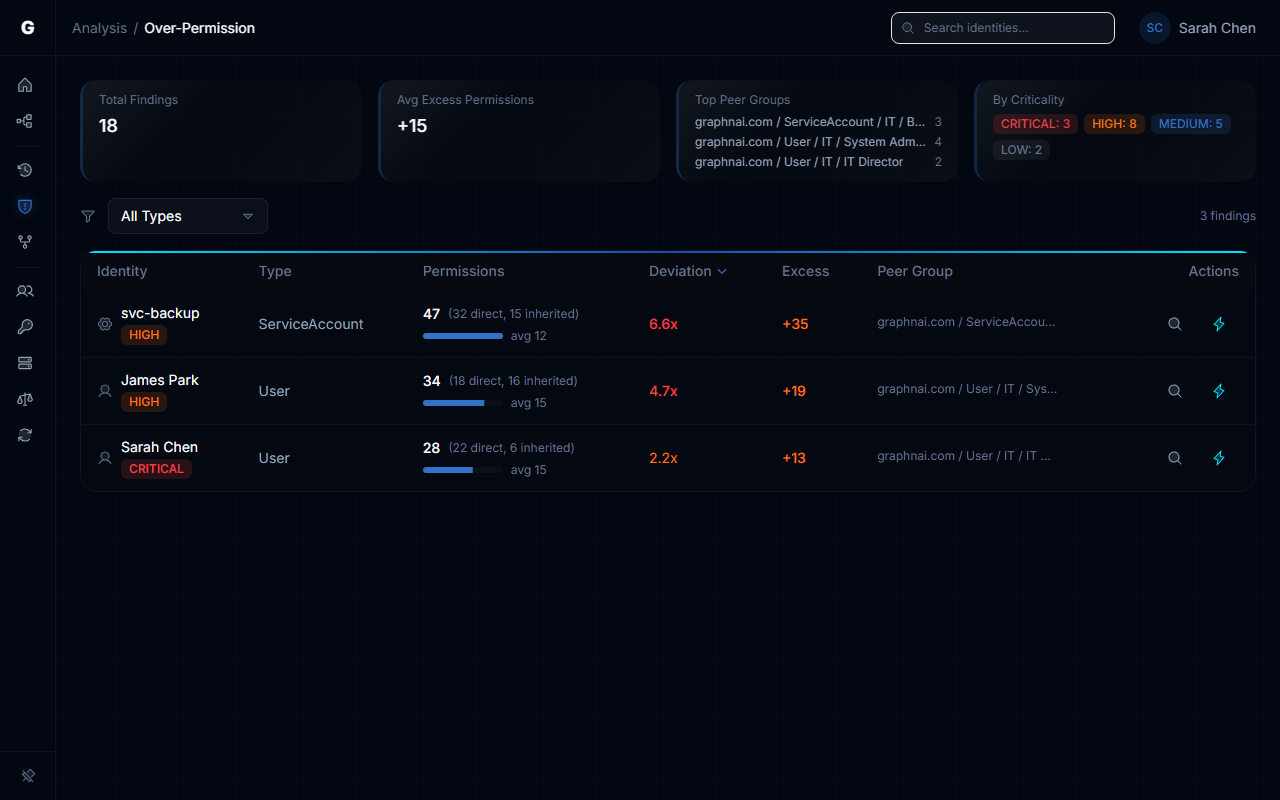Image resolution: width=1280 pixels, height=800 pixels.
Task: Trigger the lightning remediation action for James Park
Action: tap(1219, 391)
